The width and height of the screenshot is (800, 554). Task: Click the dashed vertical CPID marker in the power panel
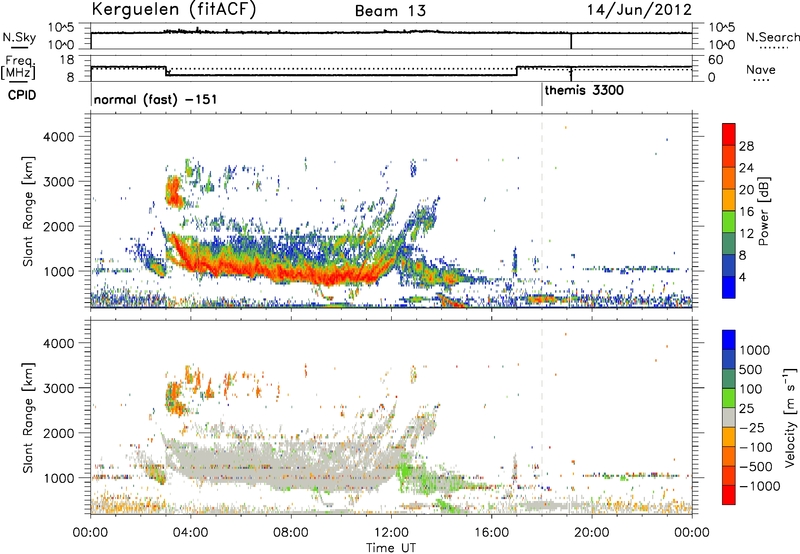pos(542,211)
